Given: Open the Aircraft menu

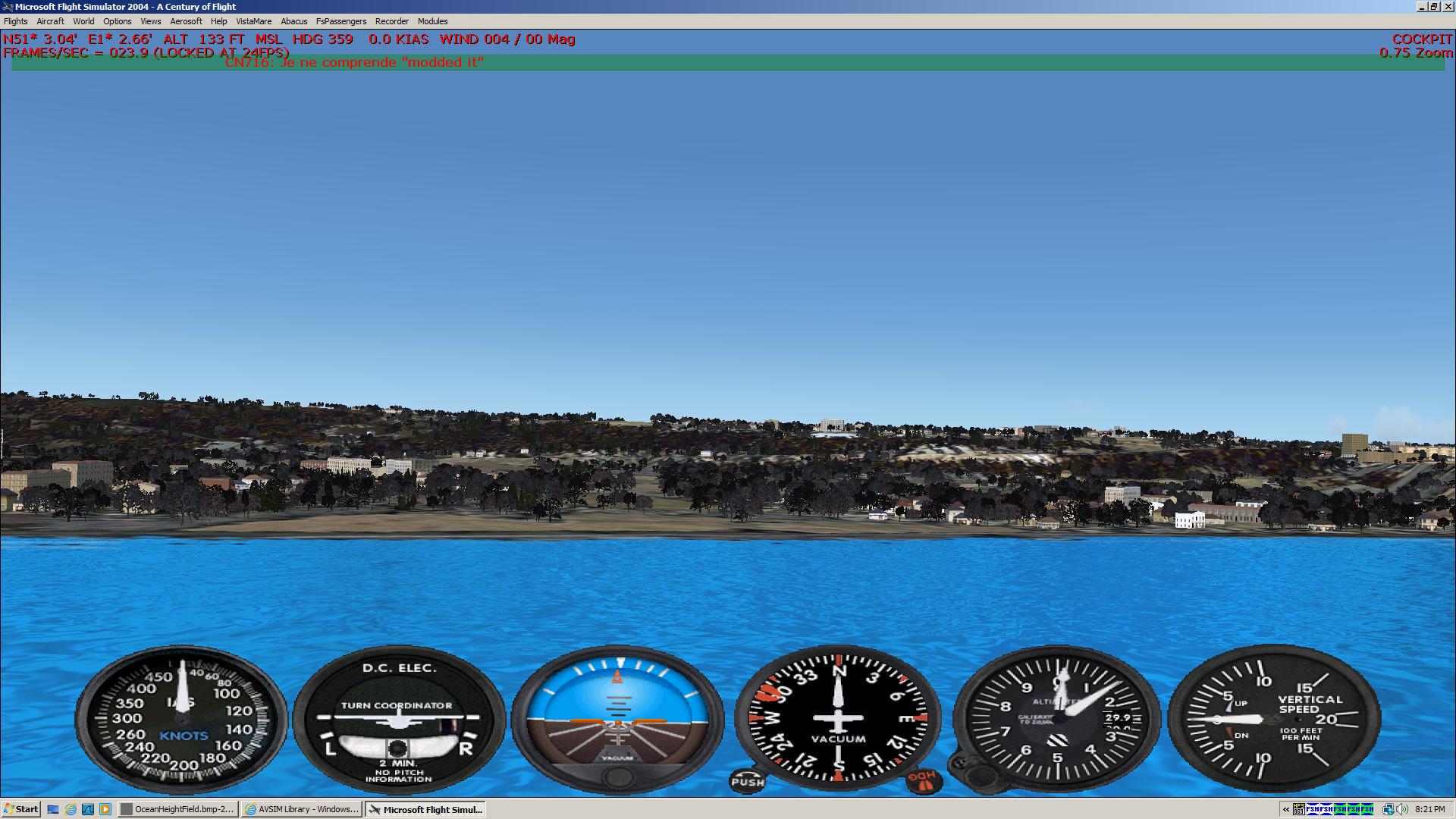Looking at the screenshot, I should click(x=50, y=21).
